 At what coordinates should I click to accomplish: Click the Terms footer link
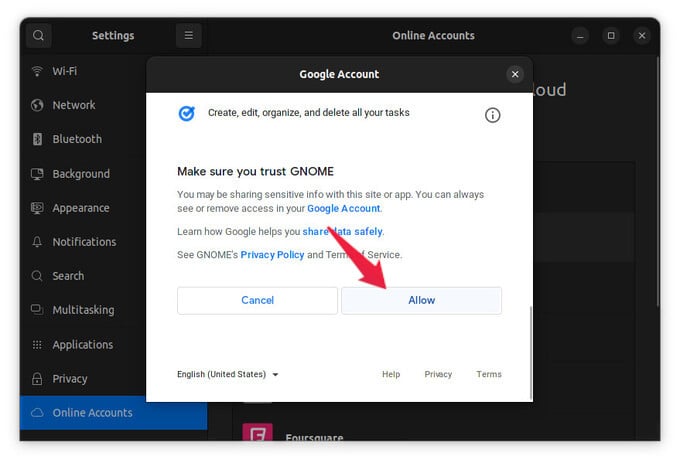489,374
